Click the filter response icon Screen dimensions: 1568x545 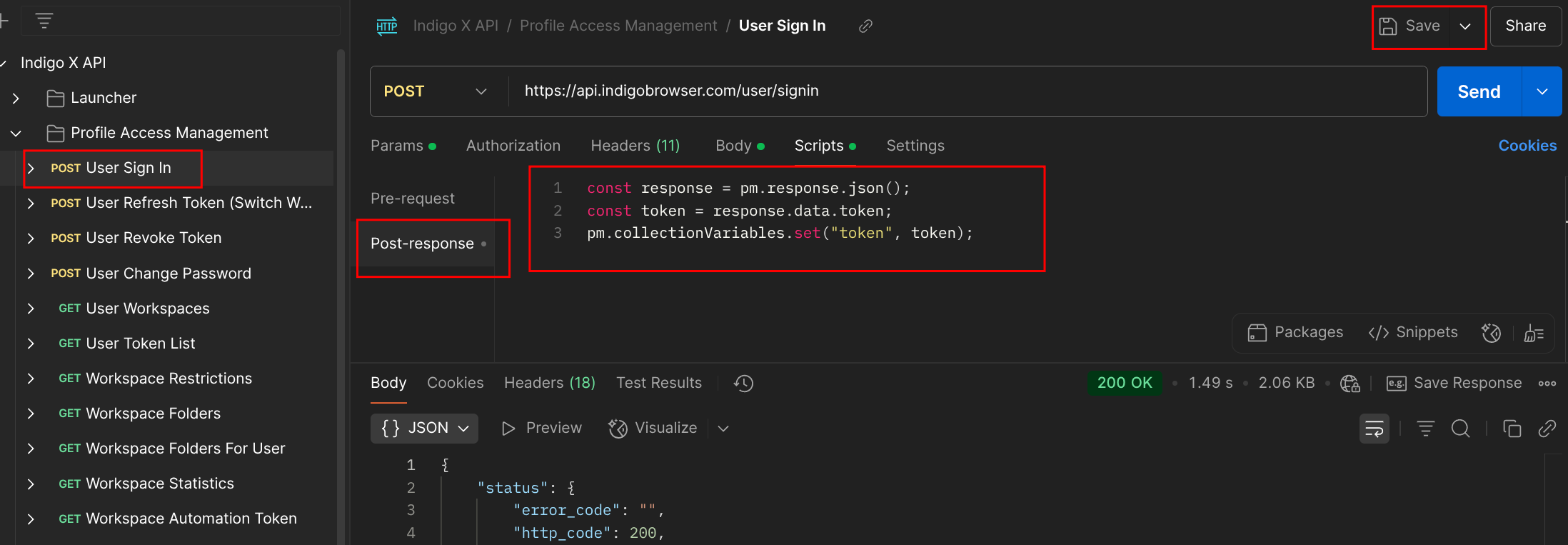pos(1426,429)
